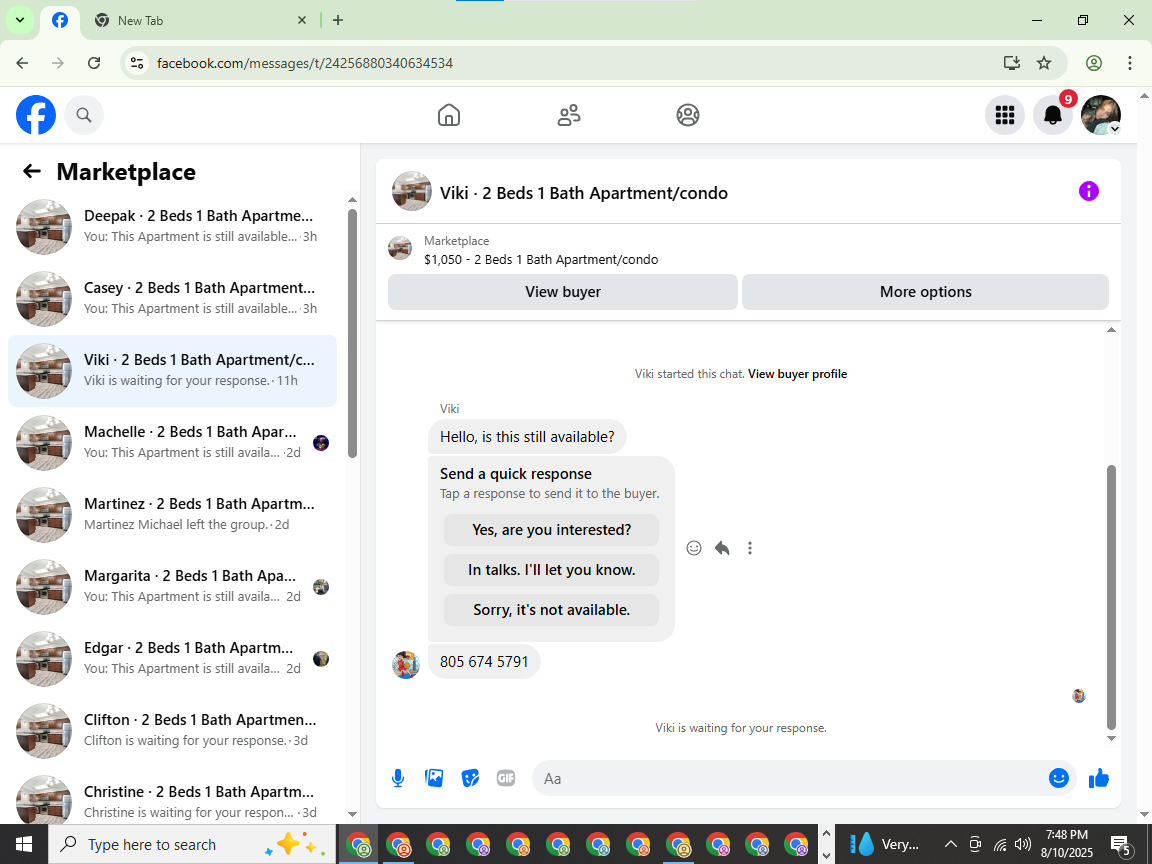The image size is (1152, 864).
Task: Click the conversation list scrollbar
Action: [352, 333]
